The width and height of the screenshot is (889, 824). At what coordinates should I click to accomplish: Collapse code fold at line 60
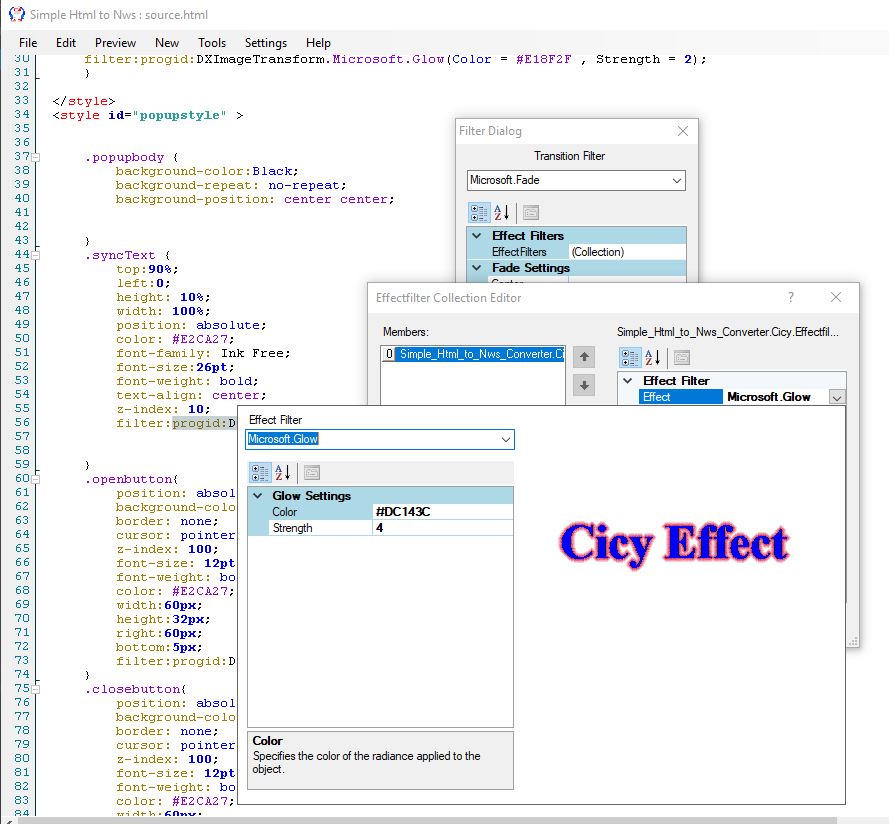tap(36, 479)
